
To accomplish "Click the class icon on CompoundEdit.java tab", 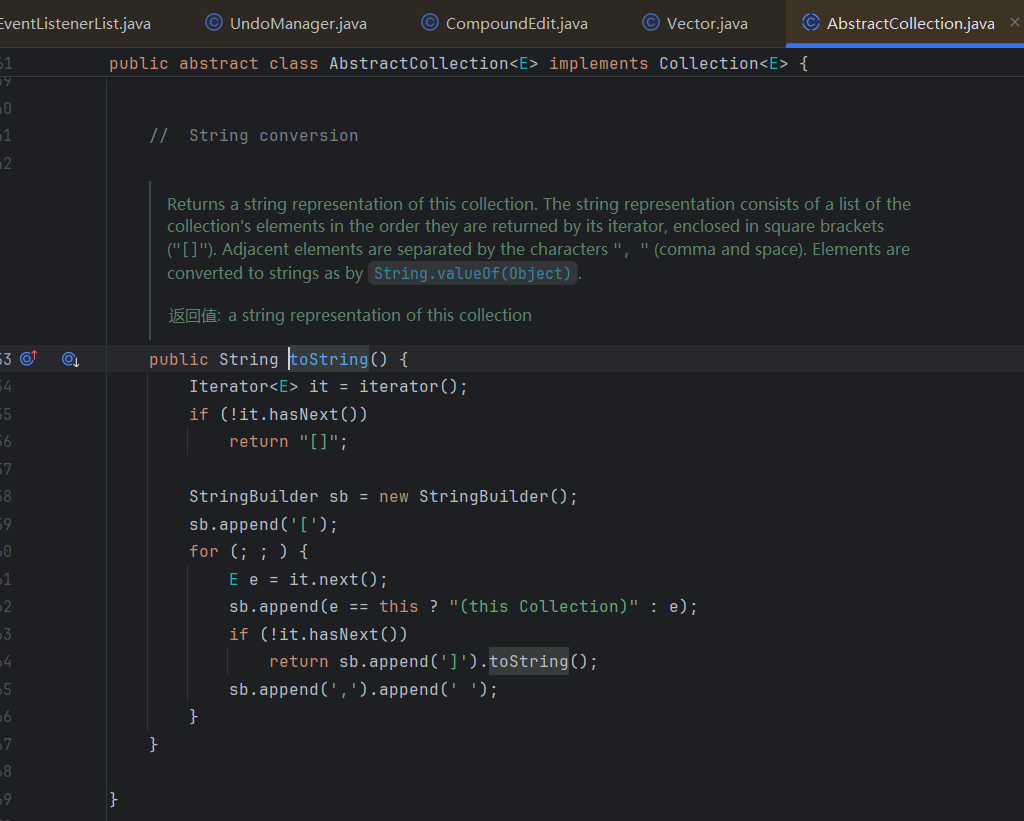I will (x=430, y=23).
